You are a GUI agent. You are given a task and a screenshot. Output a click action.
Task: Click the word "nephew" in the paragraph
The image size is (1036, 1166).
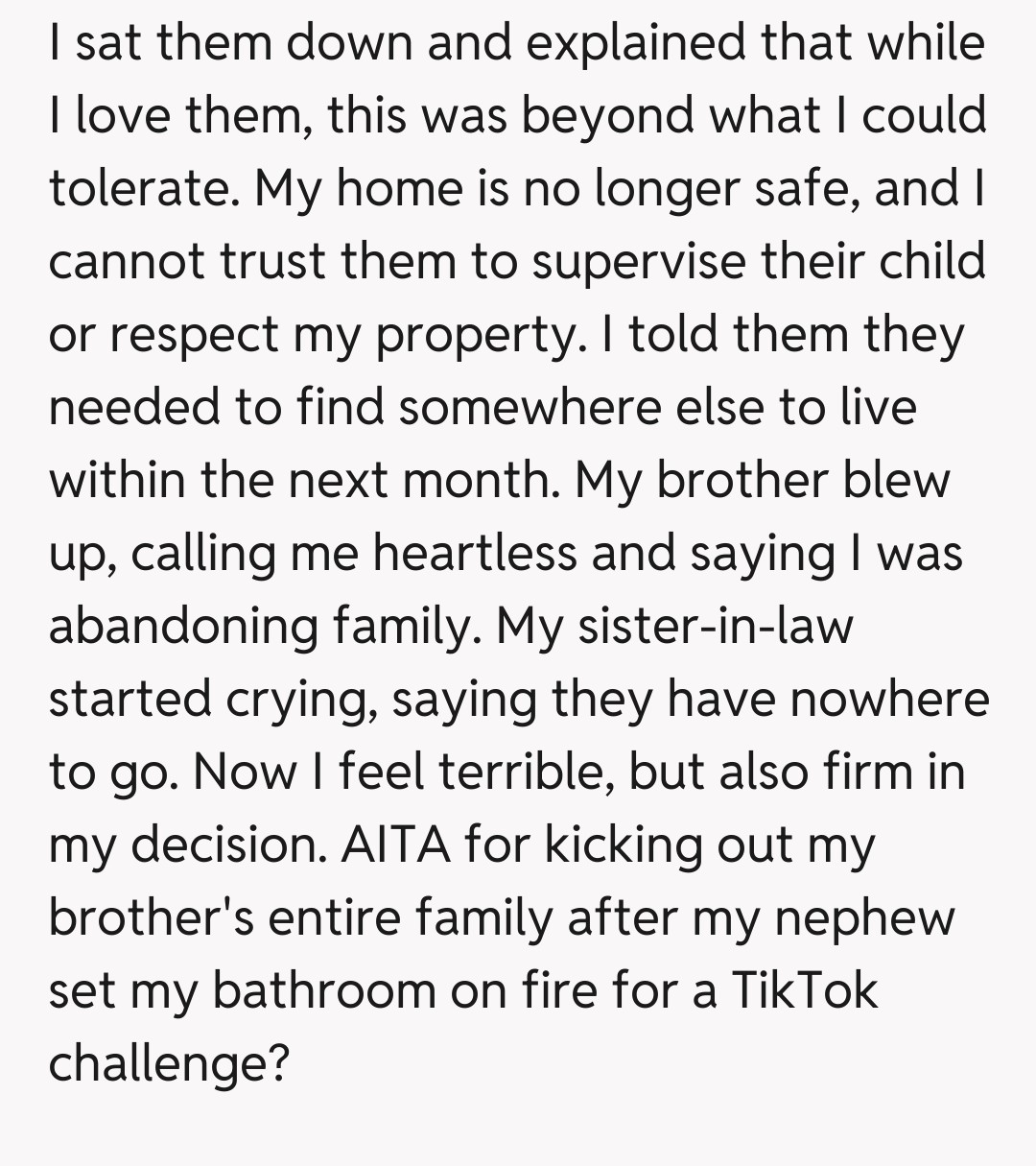(x=864, y=917)
